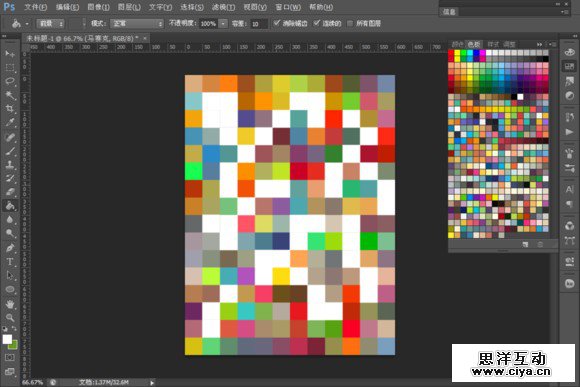Open the 前景 fill source dropdown
Image resolution: width=580 pixels, height=387 pixels.
coord(50,24)
